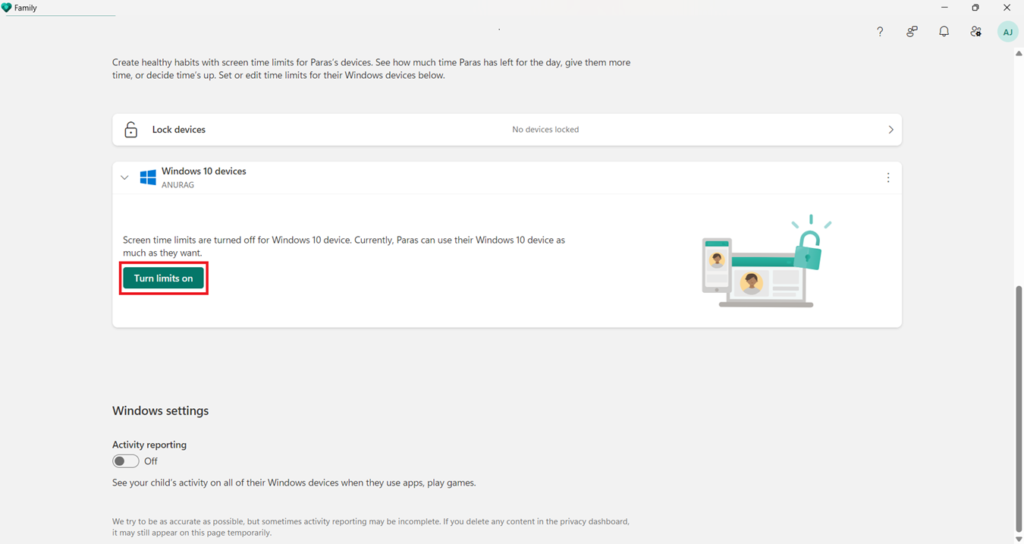Open the family members settings icon
Image resolution: width=1024 pixels, height=544 pixels.
tap(976, 31)
